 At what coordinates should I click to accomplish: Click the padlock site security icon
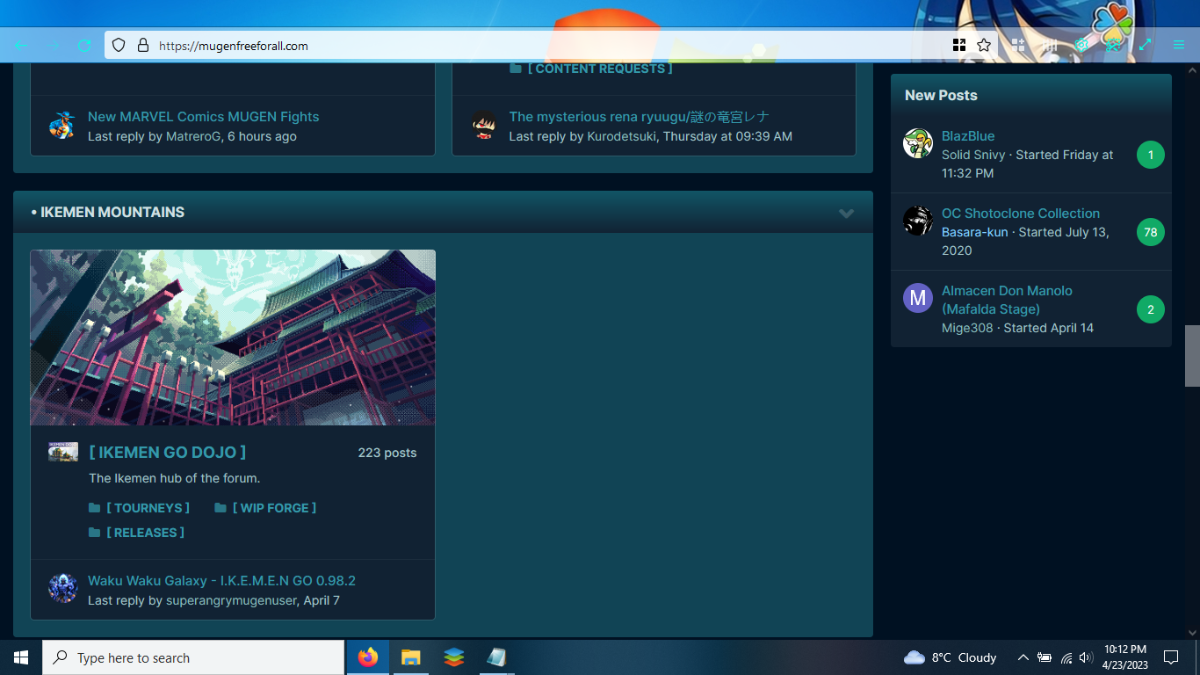coord(142,46)
